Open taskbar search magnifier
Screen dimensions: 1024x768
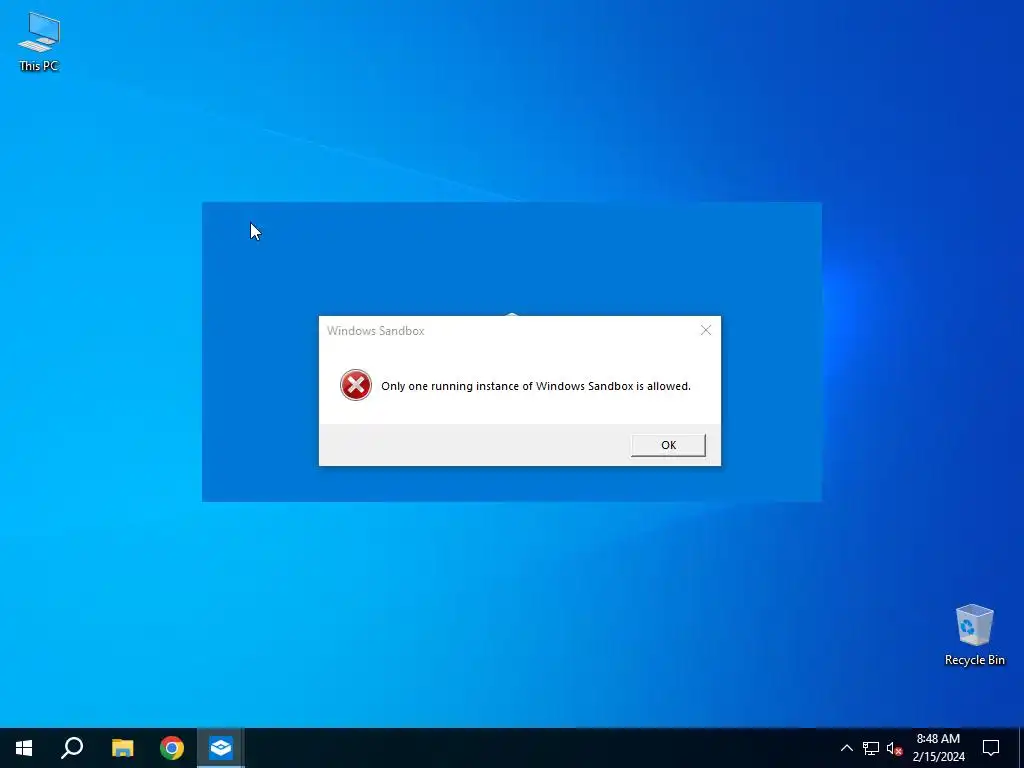click(72, 748)
